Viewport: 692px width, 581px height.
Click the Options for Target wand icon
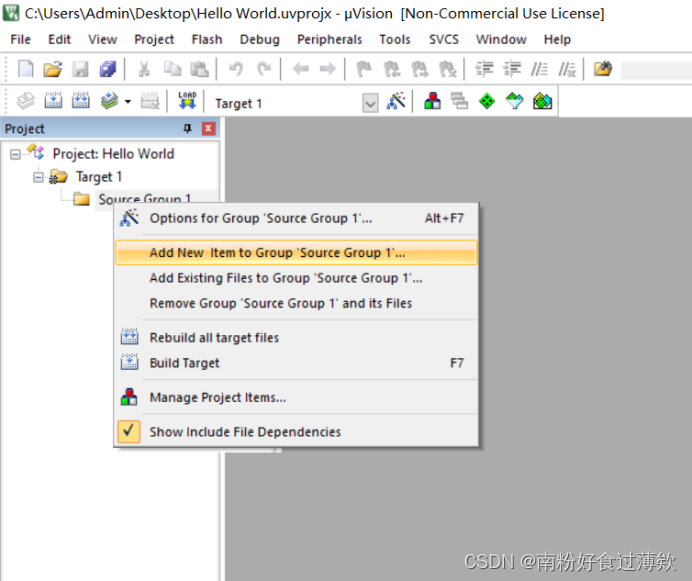pyautogui.click(x=396, y=101)
